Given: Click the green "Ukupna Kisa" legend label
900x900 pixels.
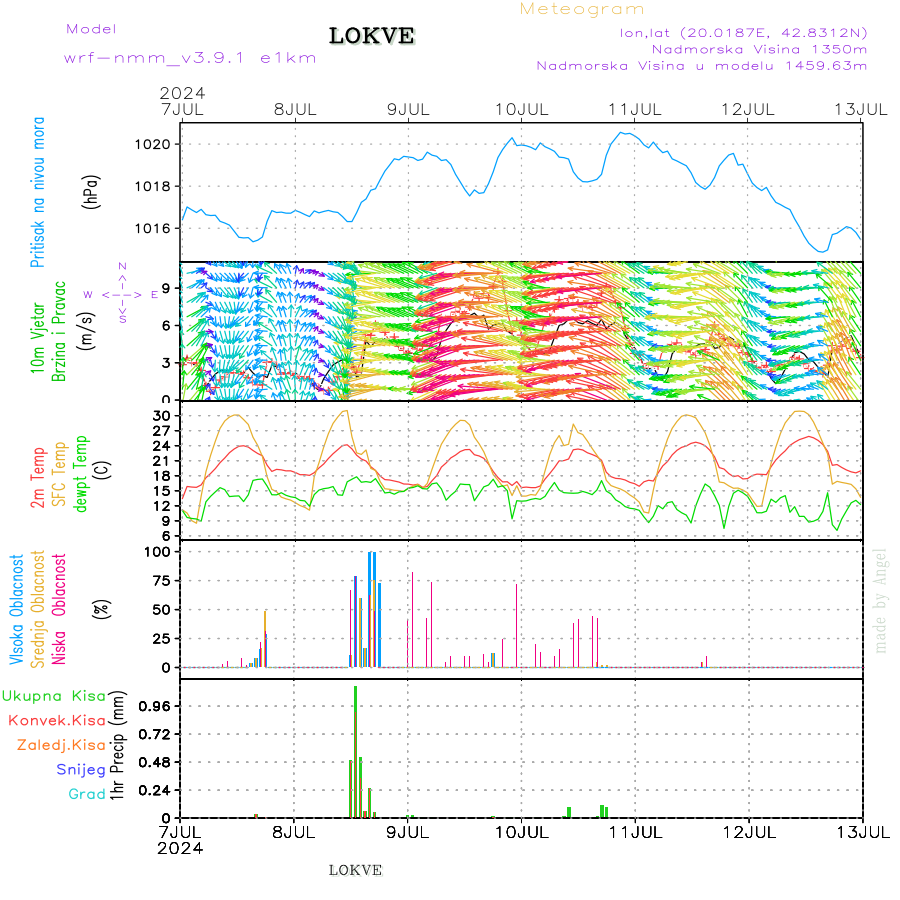Looking at the screenshot, I should pos(54,696).
